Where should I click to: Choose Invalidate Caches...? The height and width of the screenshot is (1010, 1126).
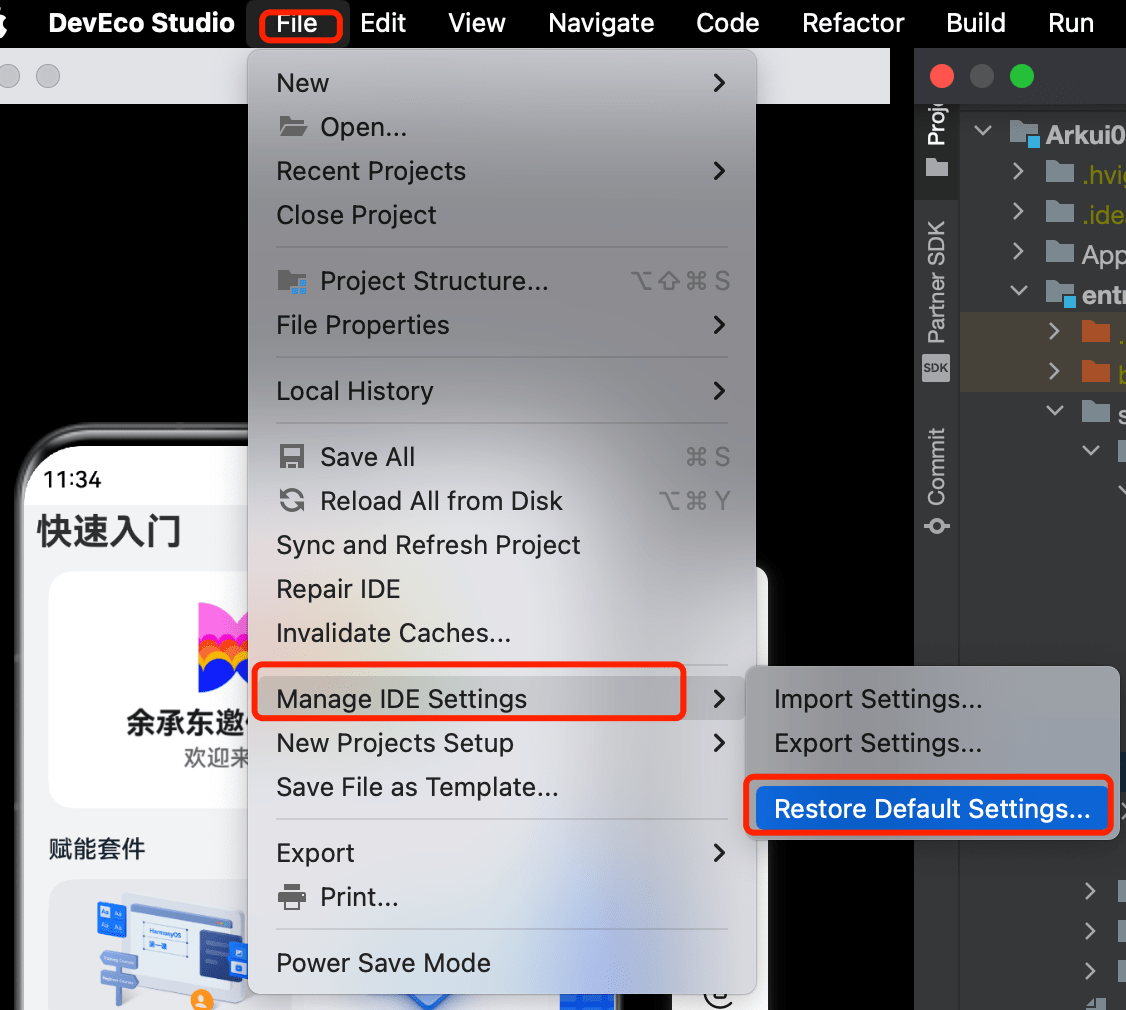coord(501,633)
